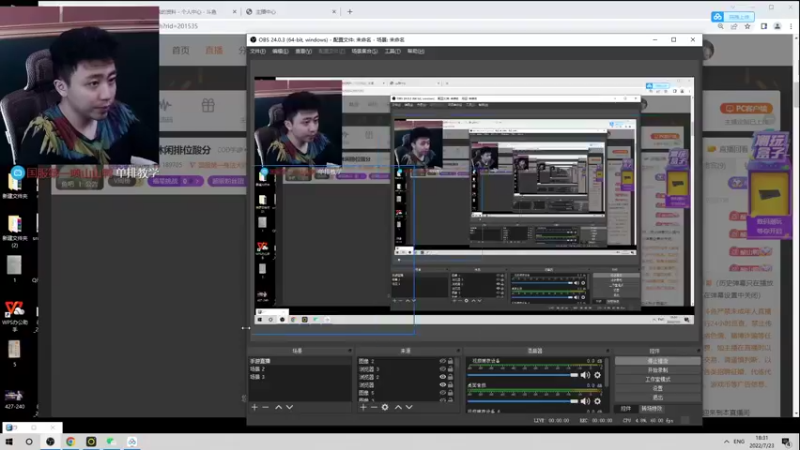The height and width of the screenshot is (450, 800).
Task: Move the selected source down
Action: 409,407
